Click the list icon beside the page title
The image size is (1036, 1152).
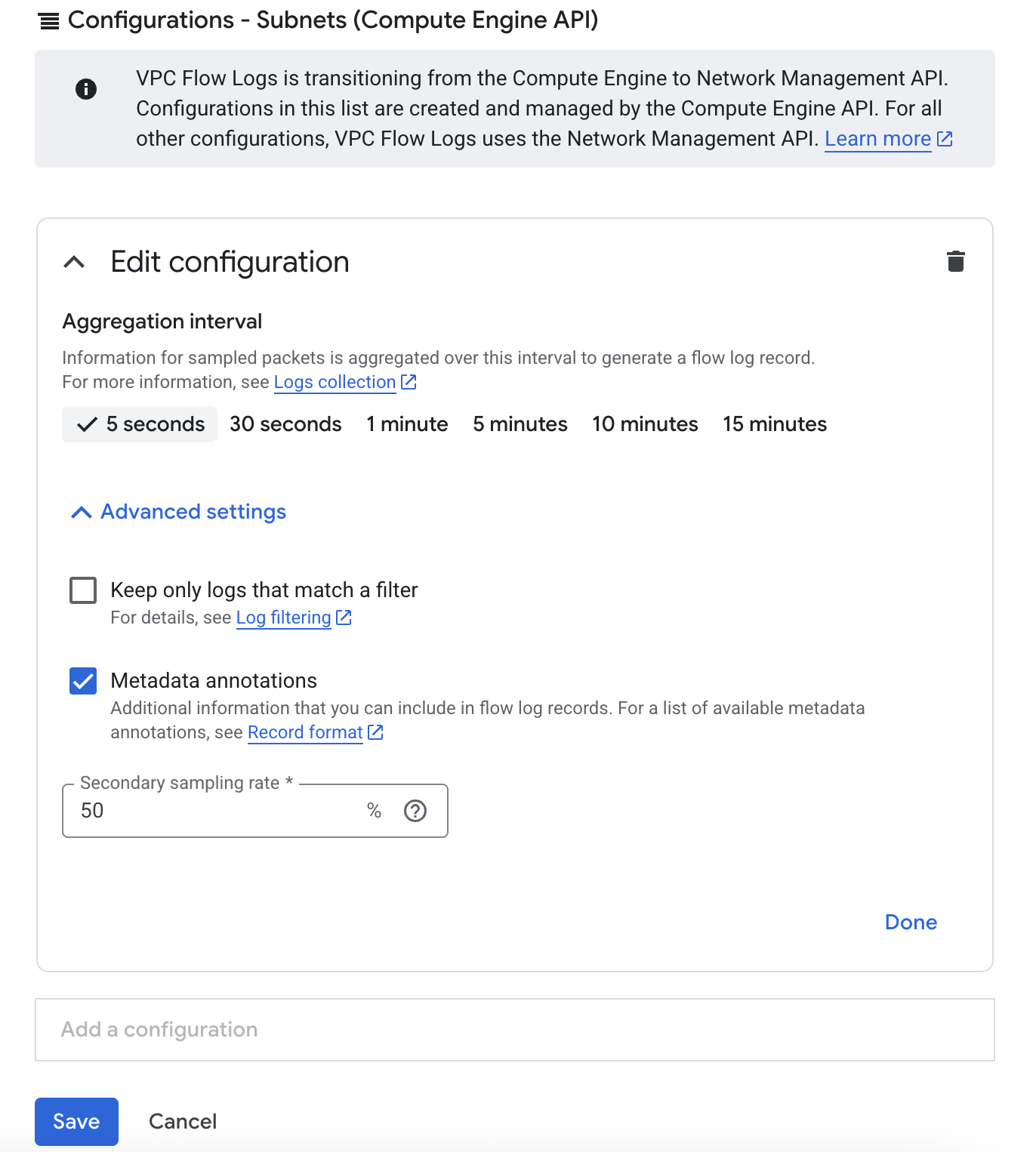coord(48,20)
